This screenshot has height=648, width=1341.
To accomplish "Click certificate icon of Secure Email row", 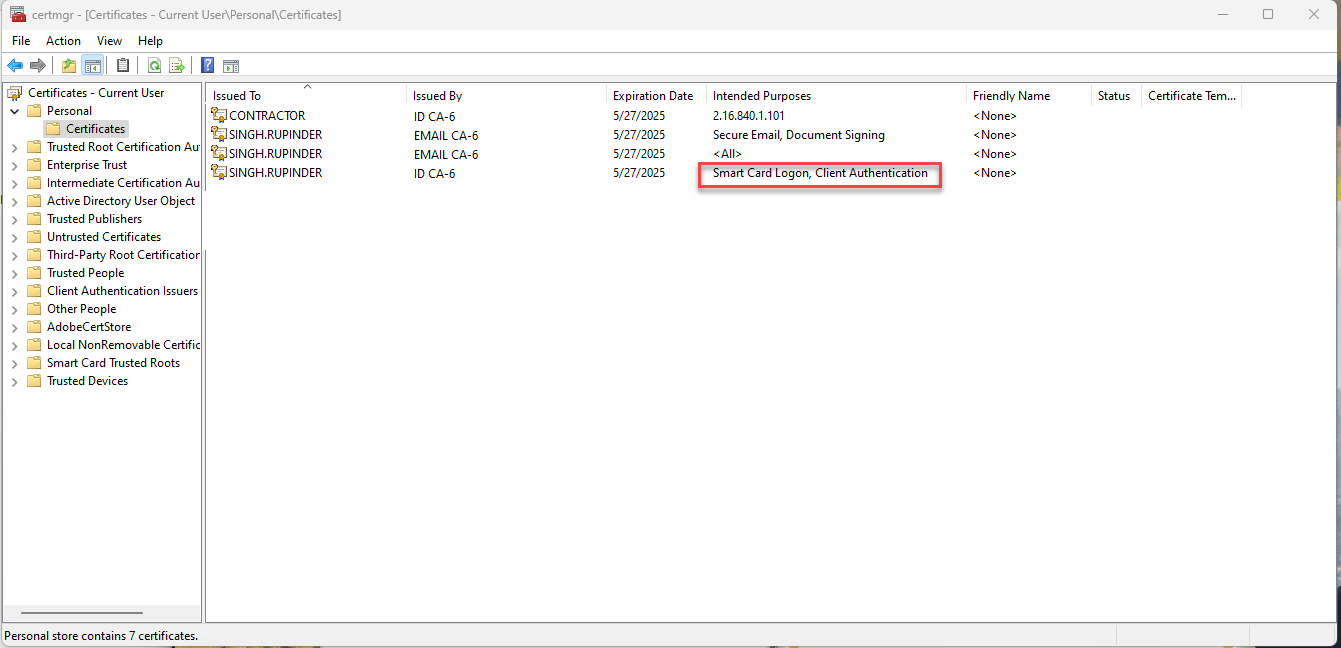I will click(220, 135).
